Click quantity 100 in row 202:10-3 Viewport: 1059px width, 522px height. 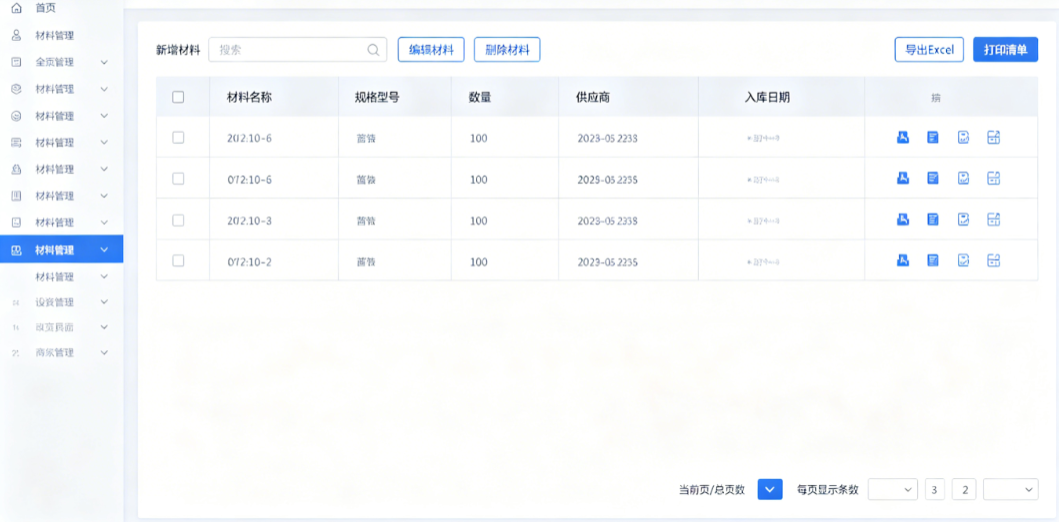point(479,221)
